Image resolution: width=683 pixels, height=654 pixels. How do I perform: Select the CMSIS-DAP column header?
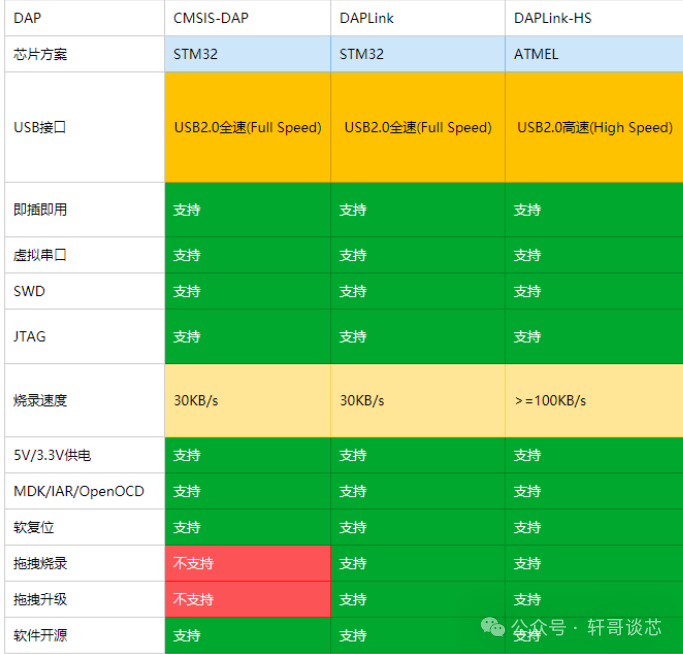coord(247,18)
